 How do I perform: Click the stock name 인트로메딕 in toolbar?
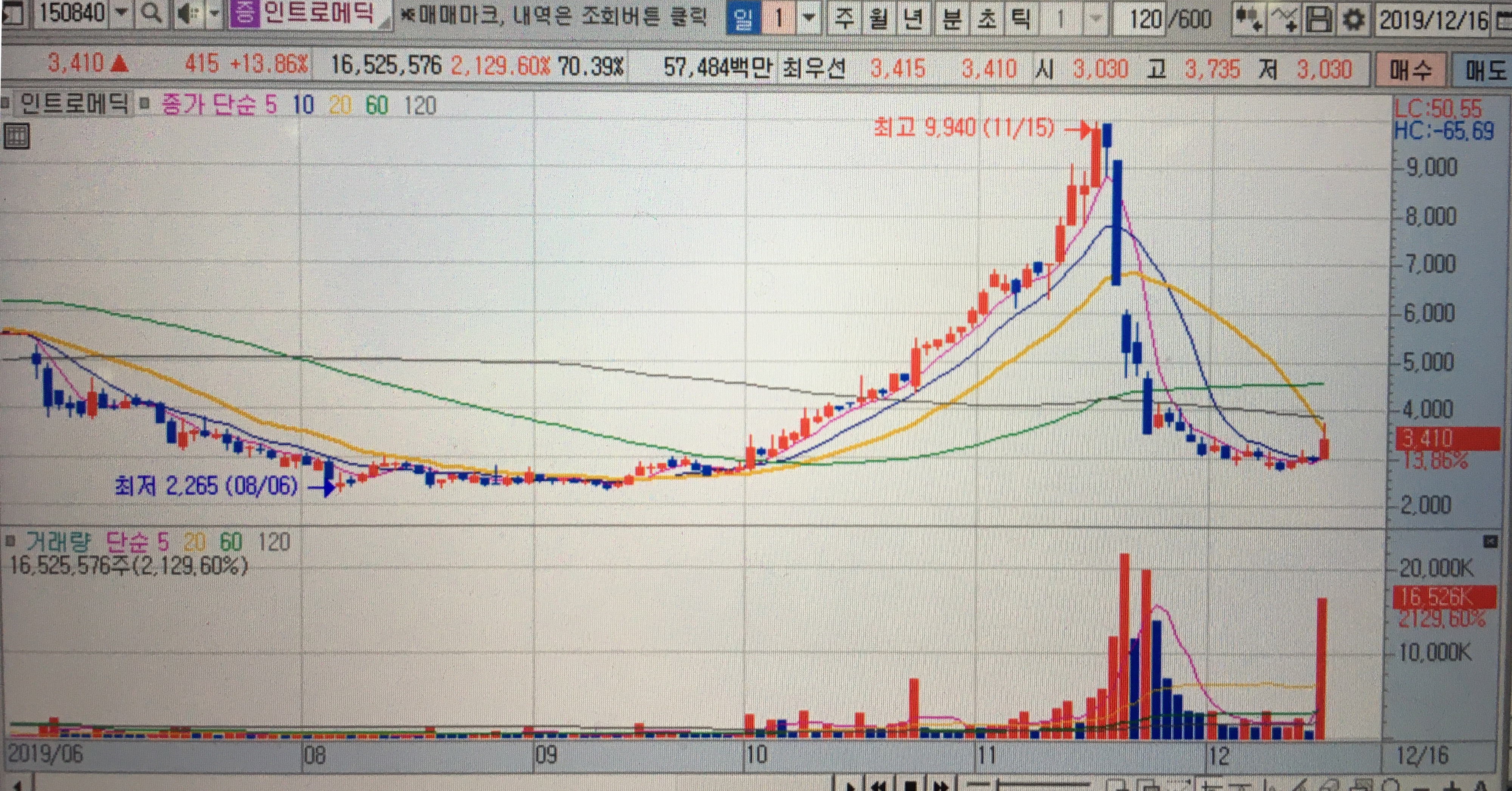pos(318,13)
